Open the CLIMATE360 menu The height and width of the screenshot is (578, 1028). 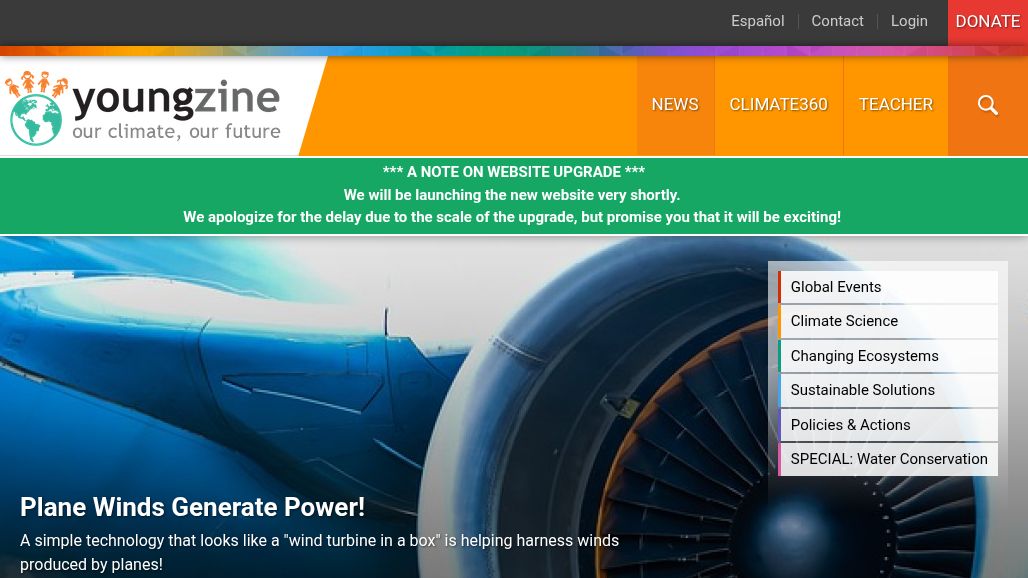(778, 105)
